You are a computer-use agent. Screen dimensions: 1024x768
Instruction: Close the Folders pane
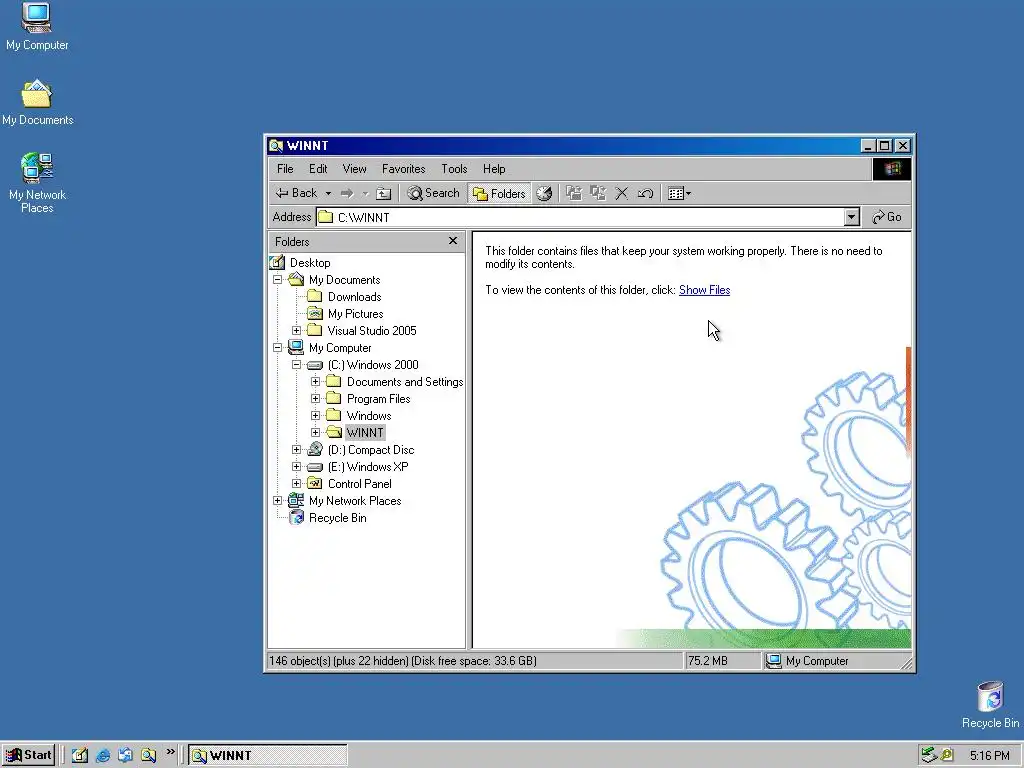click(453, 241)
